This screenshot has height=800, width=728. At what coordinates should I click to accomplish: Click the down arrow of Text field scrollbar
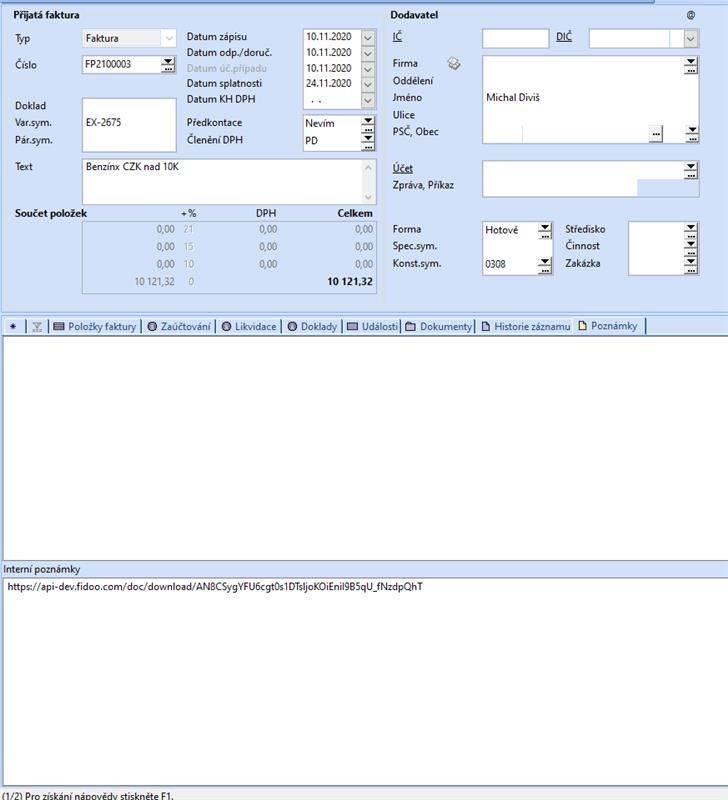pyautogui.click(x=368, y=197)
